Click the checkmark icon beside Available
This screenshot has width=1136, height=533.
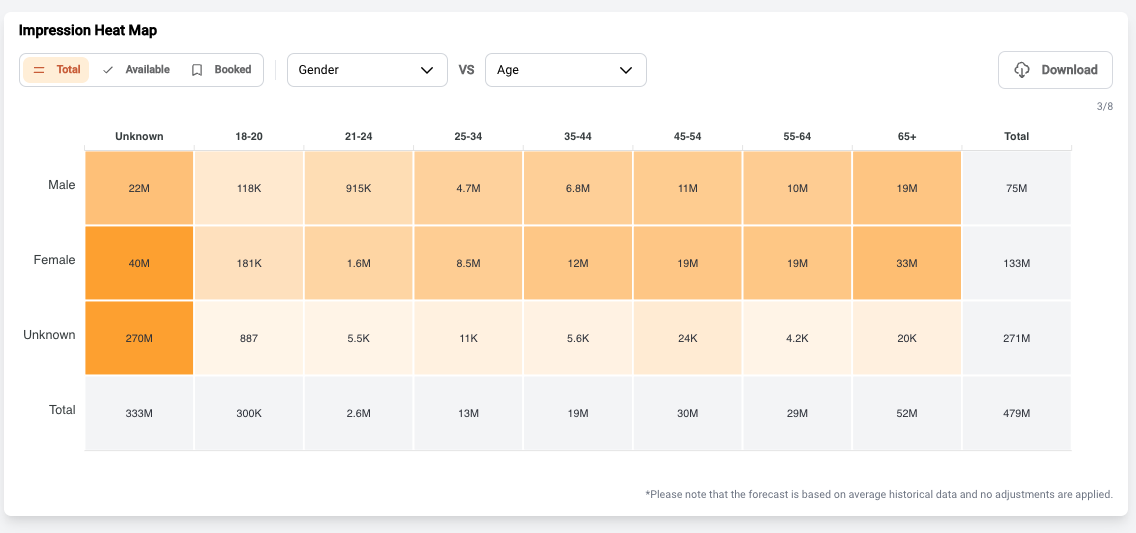108,70
